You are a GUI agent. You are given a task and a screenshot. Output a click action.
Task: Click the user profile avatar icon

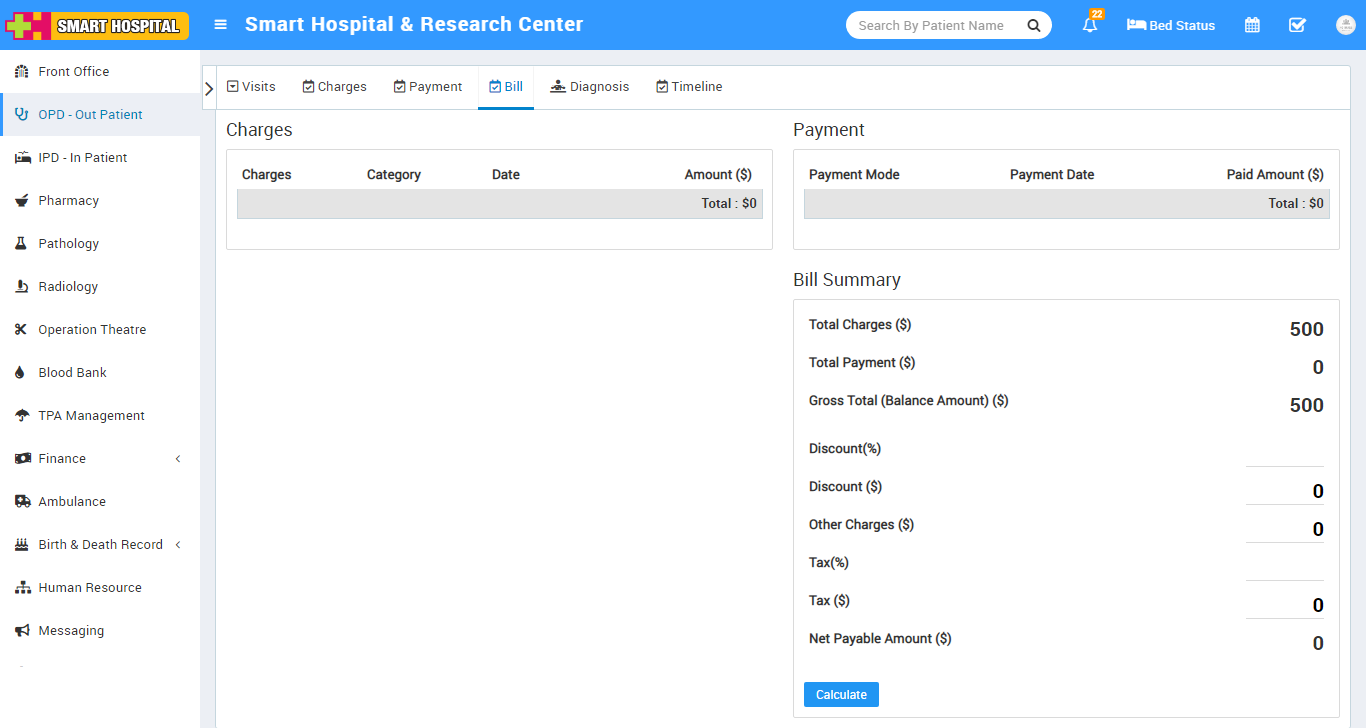tap(1345, 25)
